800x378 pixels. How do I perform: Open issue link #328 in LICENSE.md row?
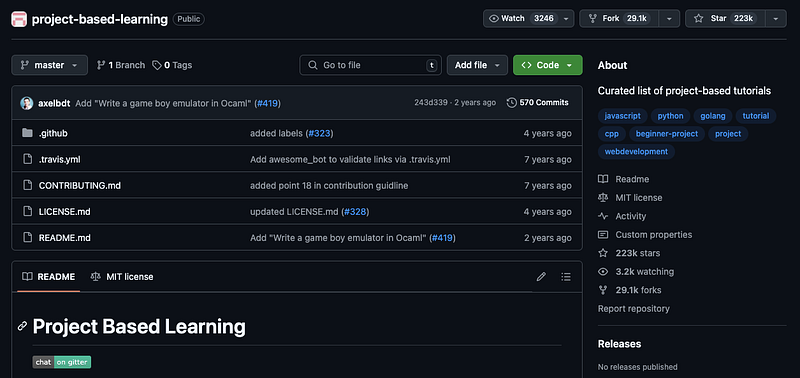(x=355, y=211)
